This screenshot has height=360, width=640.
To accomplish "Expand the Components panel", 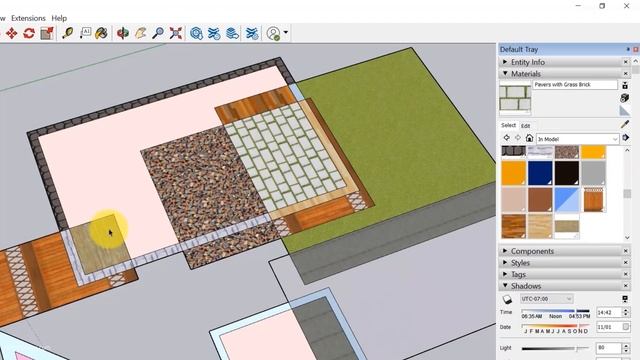I will coord(505,251).
